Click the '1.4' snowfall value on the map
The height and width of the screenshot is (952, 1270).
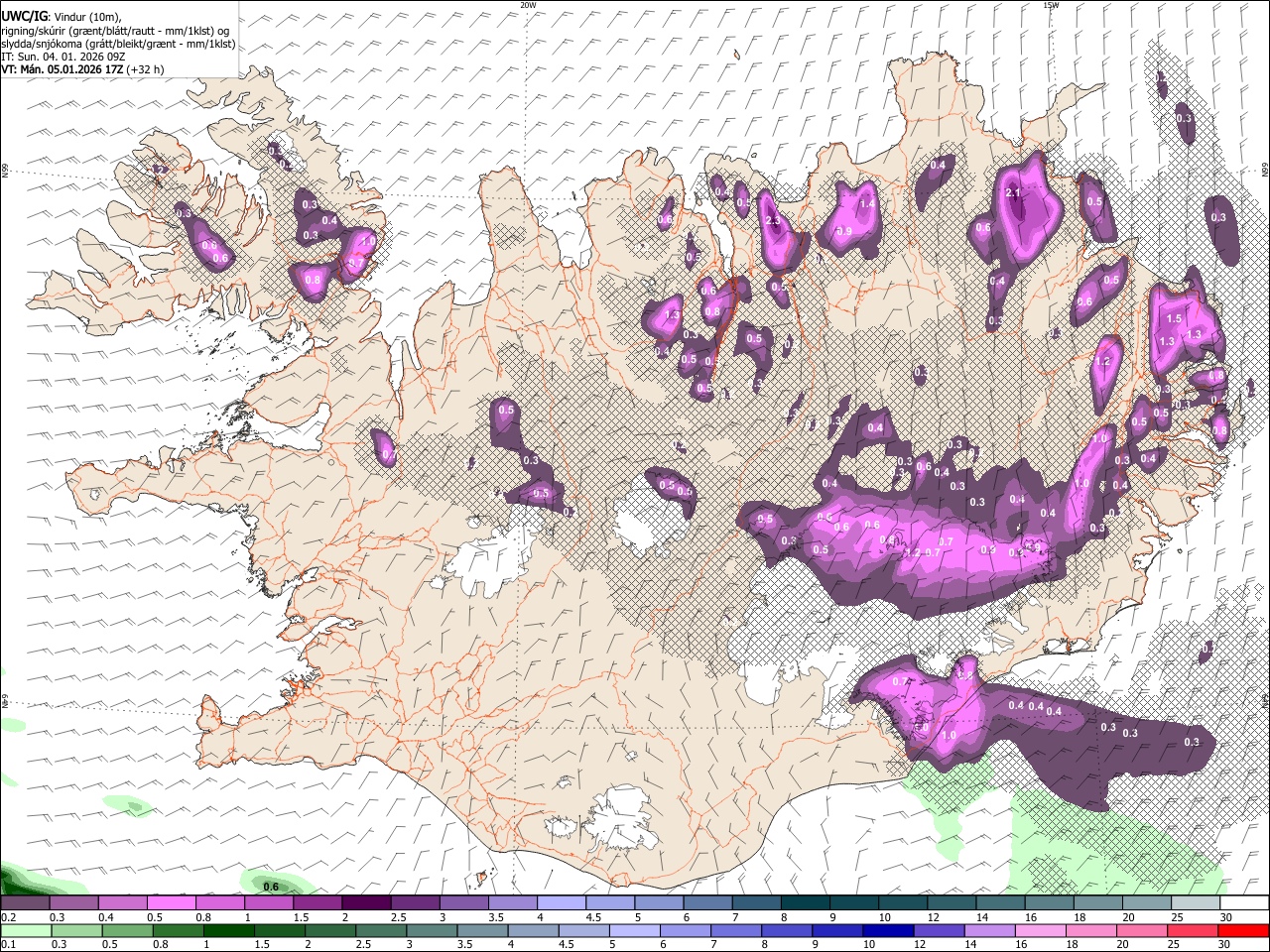(866, 203)
